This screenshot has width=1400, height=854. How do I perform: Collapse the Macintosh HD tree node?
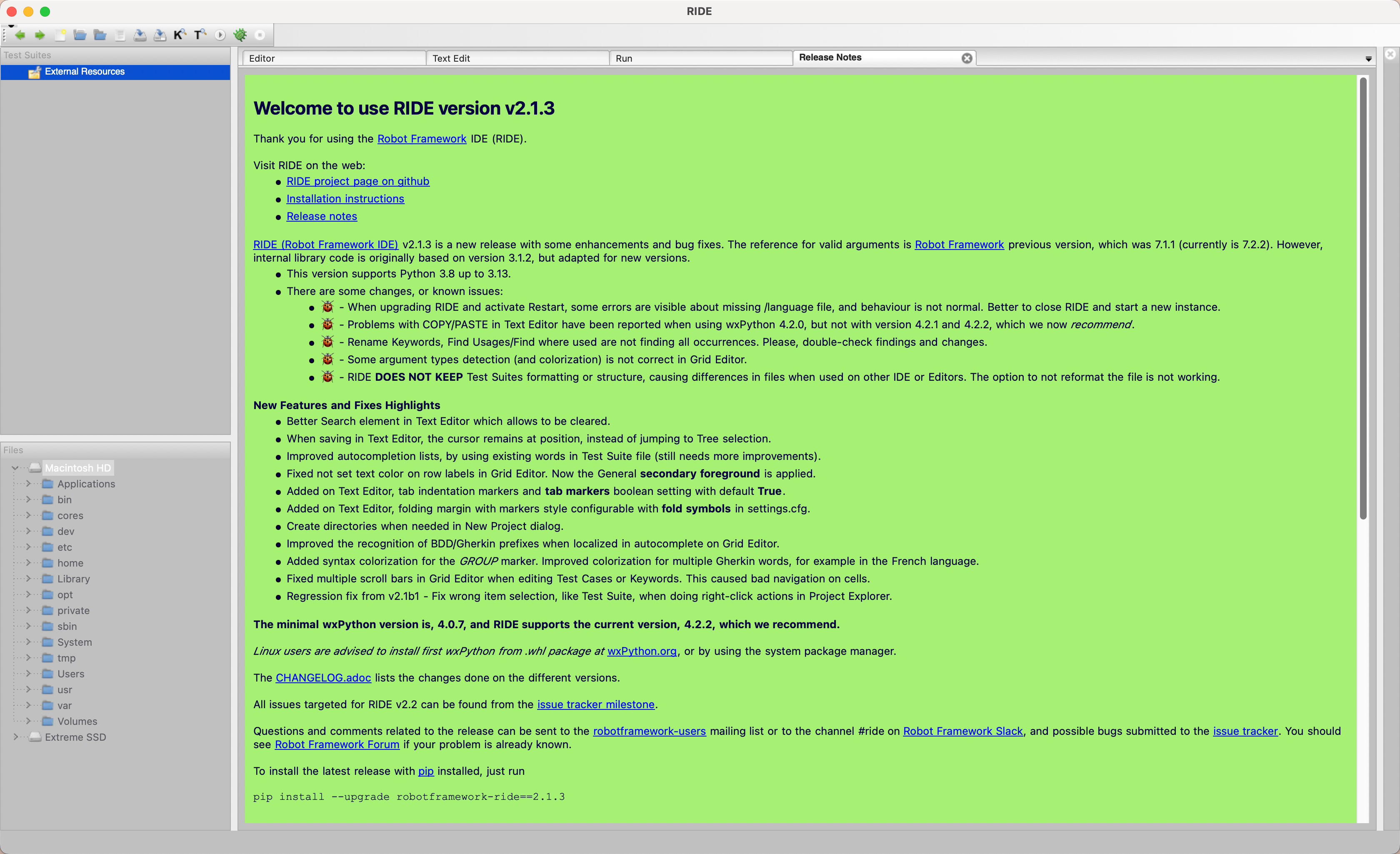click(15, 468)
